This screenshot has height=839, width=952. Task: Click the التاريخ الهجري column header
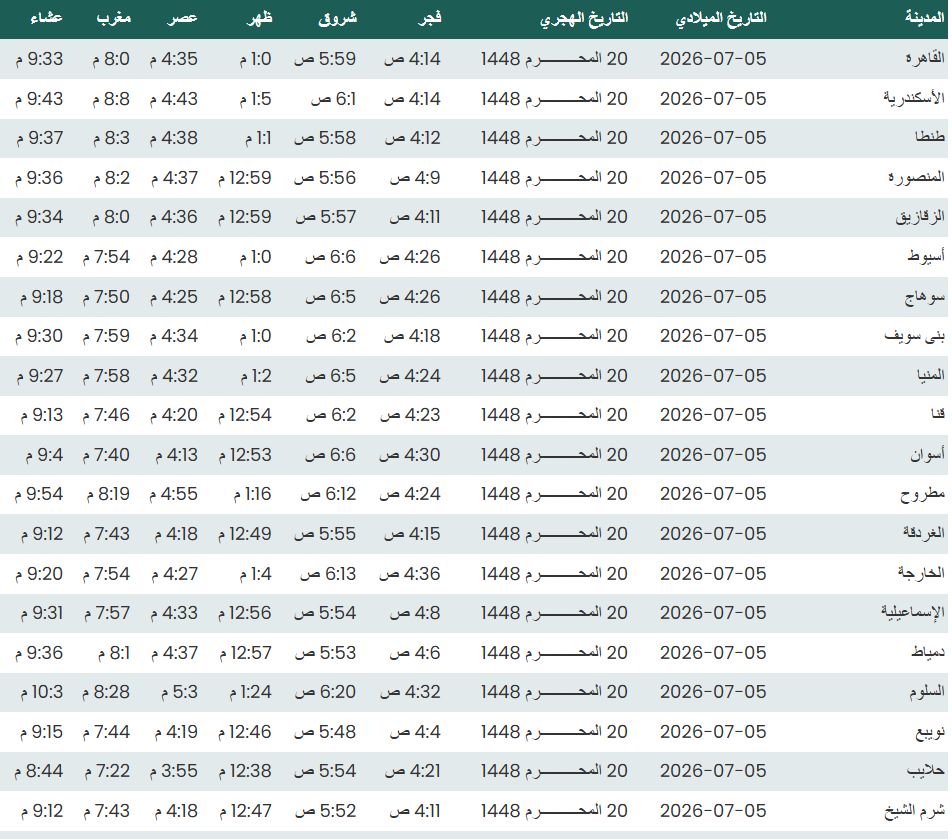584,18
